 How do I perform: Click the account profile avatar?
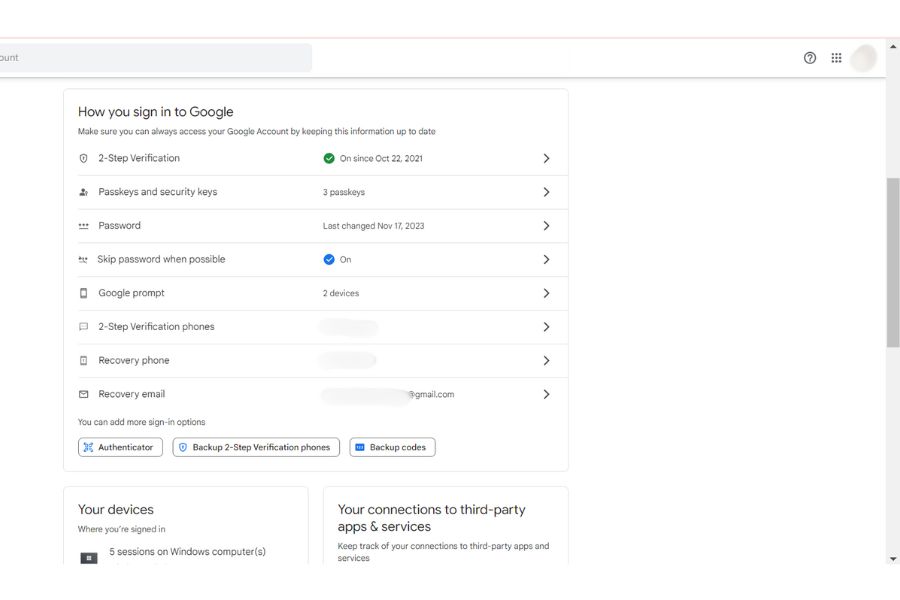click(864, 58)
